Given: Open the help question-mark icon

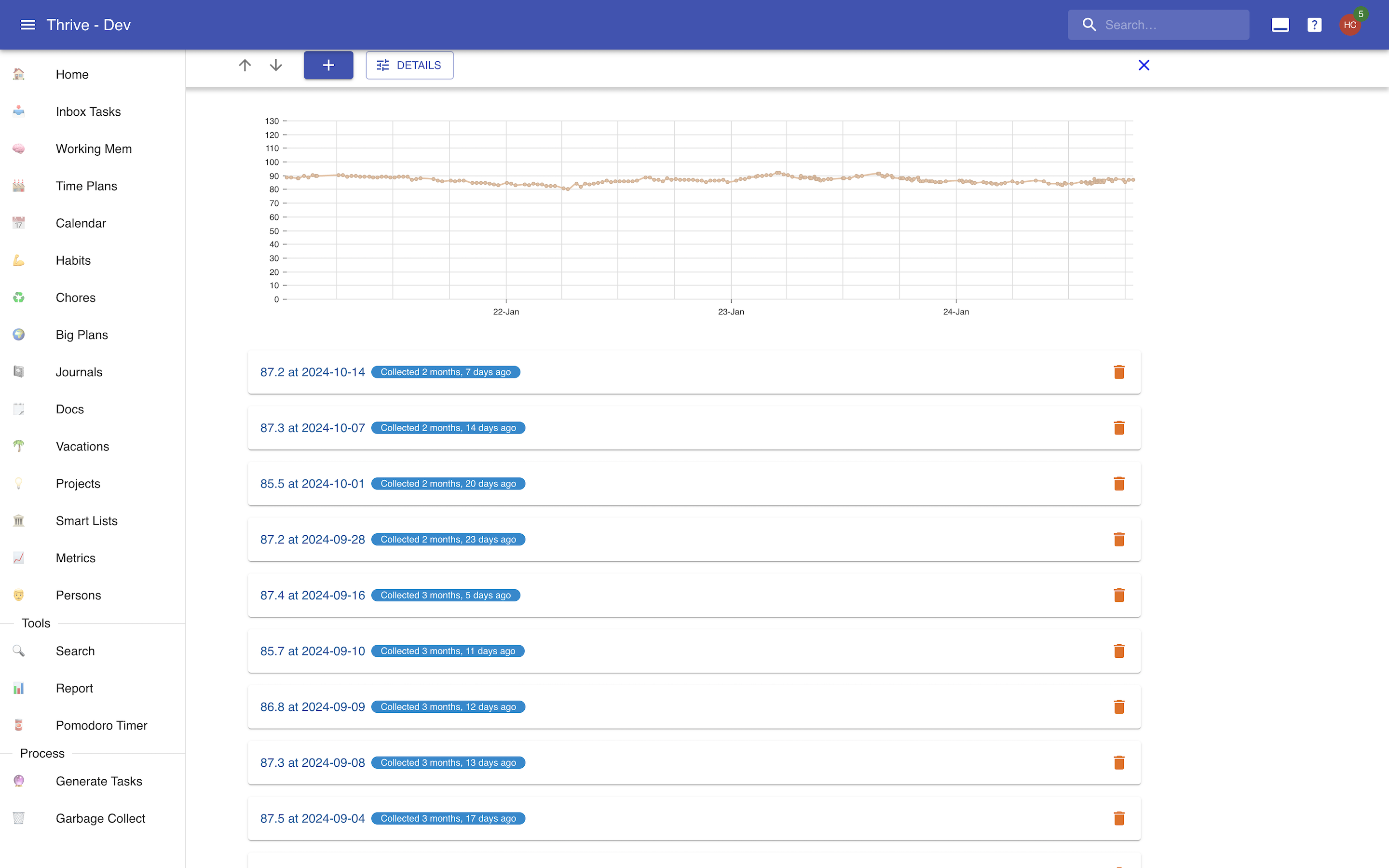Looking at the screenshot, I should [1314, 24].
